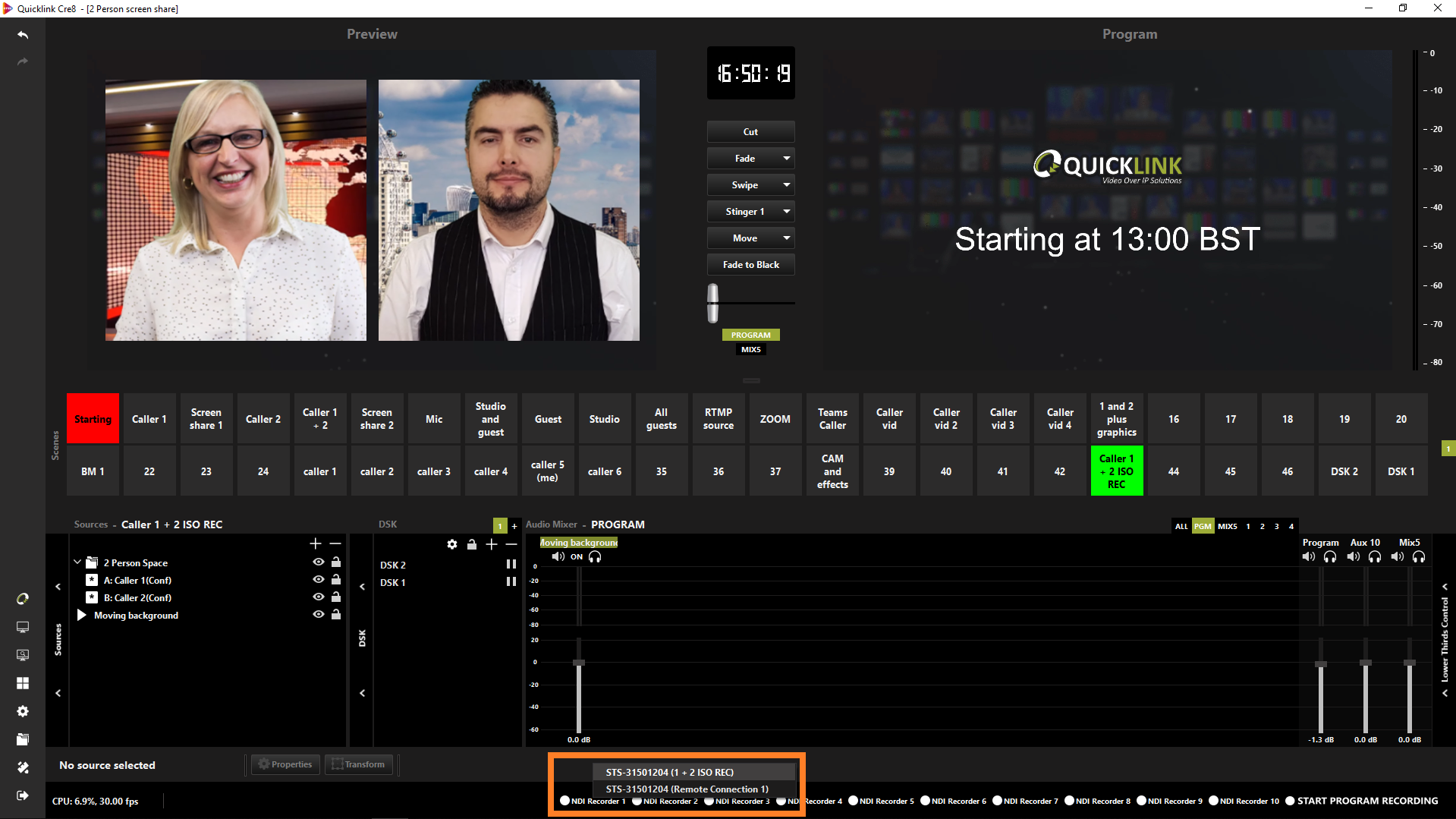Toggle visibility of A: Caller 1(Conf)

(319, 580)
